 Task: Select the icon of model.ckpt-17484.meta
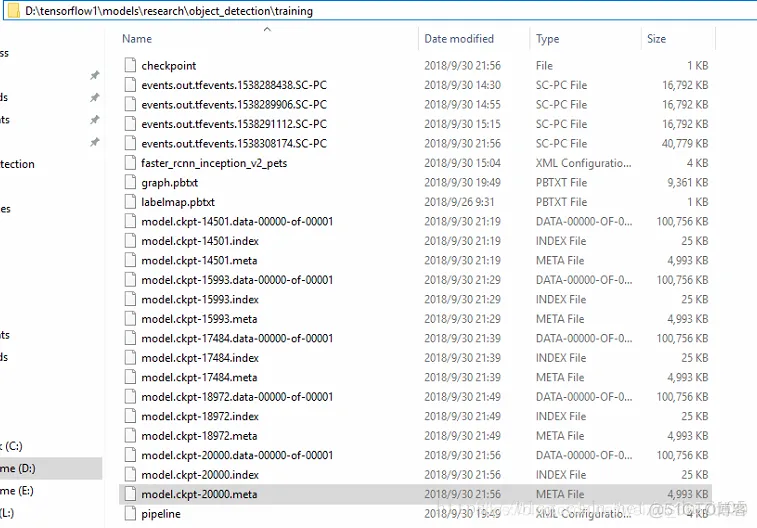130,377
